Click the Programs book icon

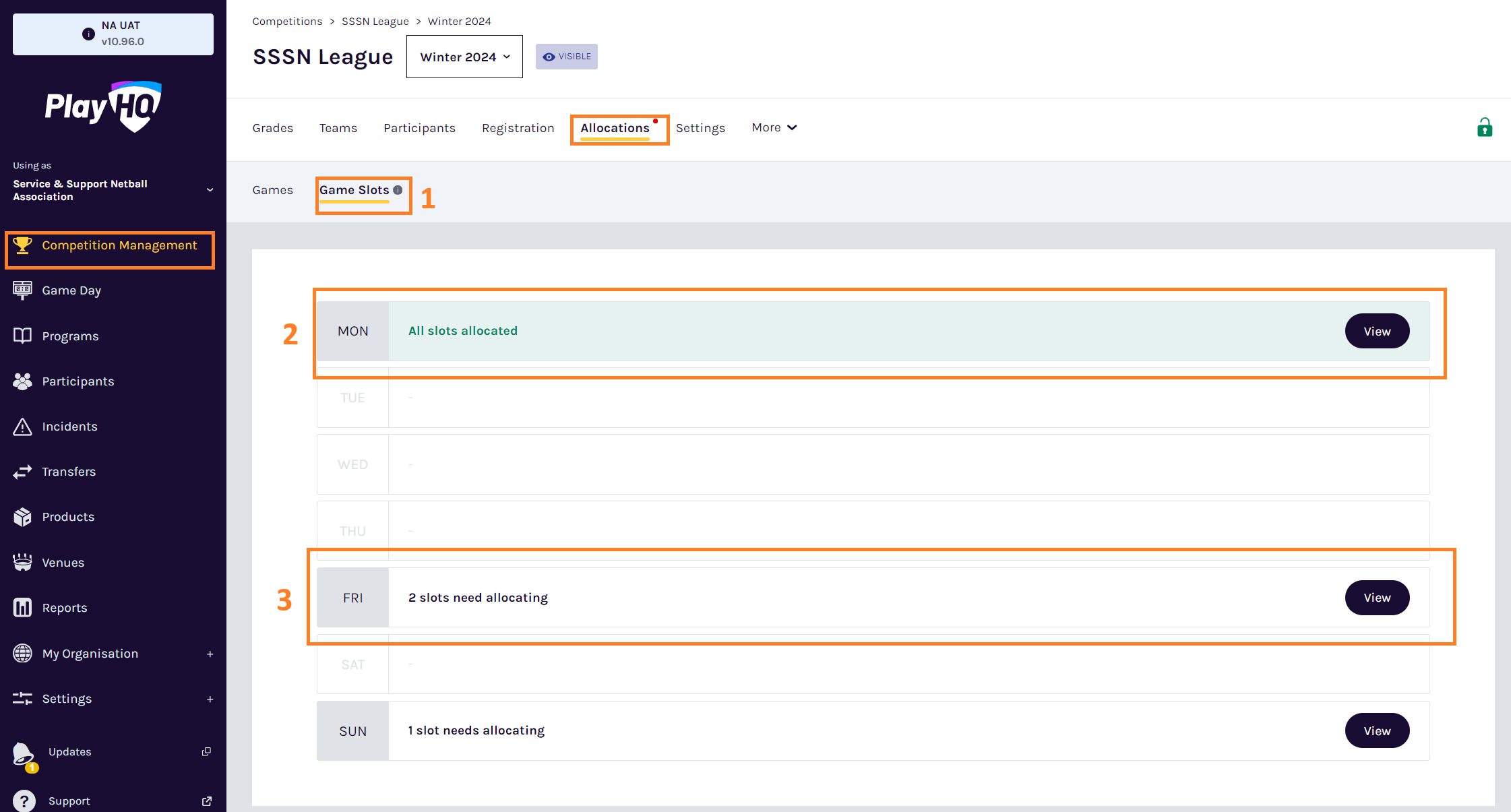22,336
